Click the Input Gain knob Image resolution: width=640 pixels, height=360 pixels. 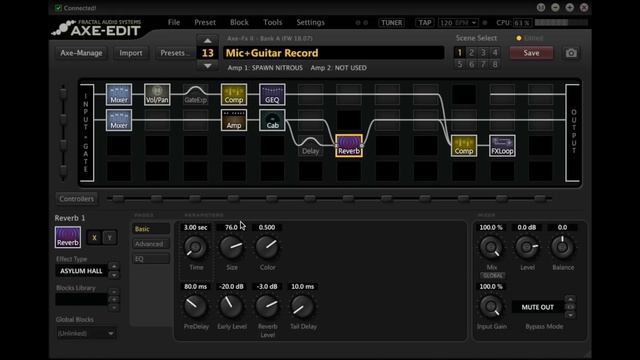tap(491, 307)
